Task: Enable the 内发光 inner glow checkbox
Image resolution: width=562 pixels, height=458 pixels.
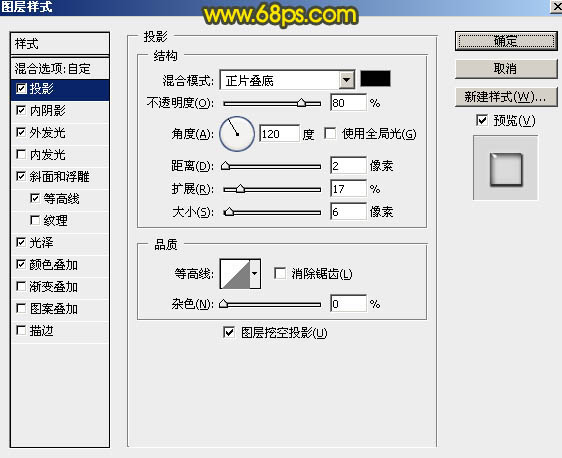Action: [x=21, y=154]
